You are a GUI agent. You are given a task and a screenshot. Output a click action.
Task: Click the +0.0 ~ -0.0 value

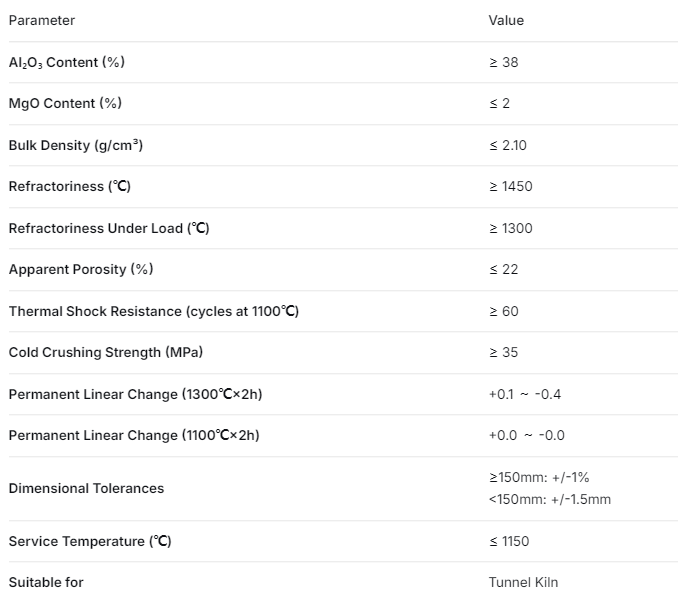click(527, 435)
